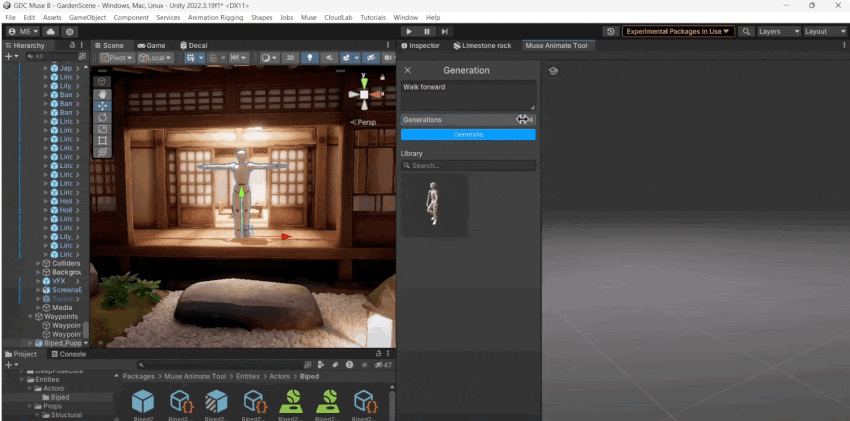850x421 pixels.
Task: Click the Muse Animate graduation cap icon
Action: (x=553, y=71)
